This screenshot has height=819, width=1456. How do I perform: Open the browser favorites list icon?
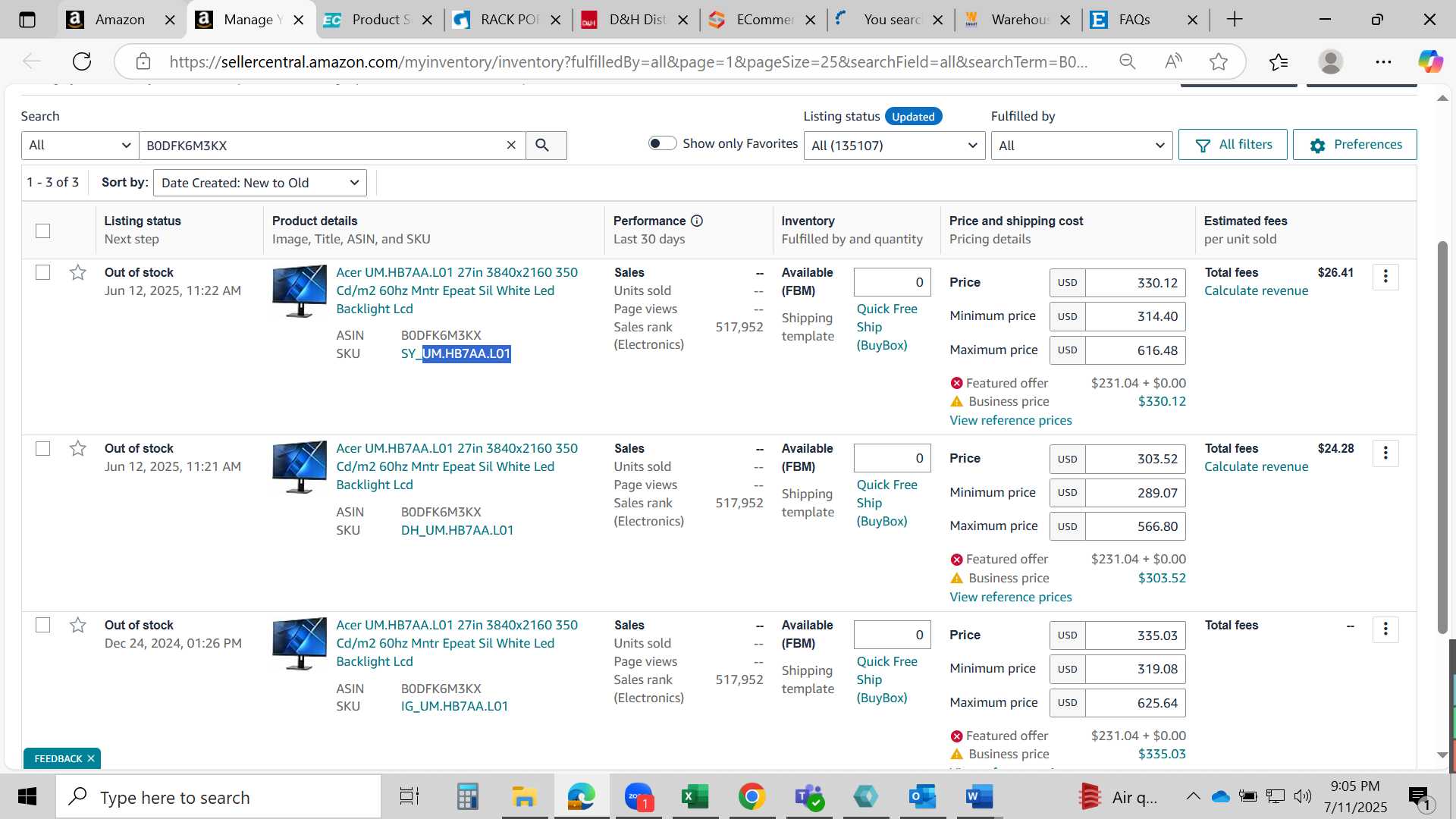pyautogui.click(x=1279, y=61)
